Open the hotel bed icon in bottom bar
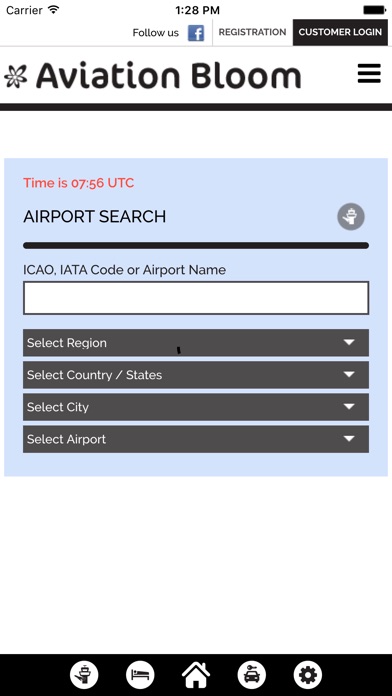The width and height of the screenshot is (392, 696). click(140, 675)
